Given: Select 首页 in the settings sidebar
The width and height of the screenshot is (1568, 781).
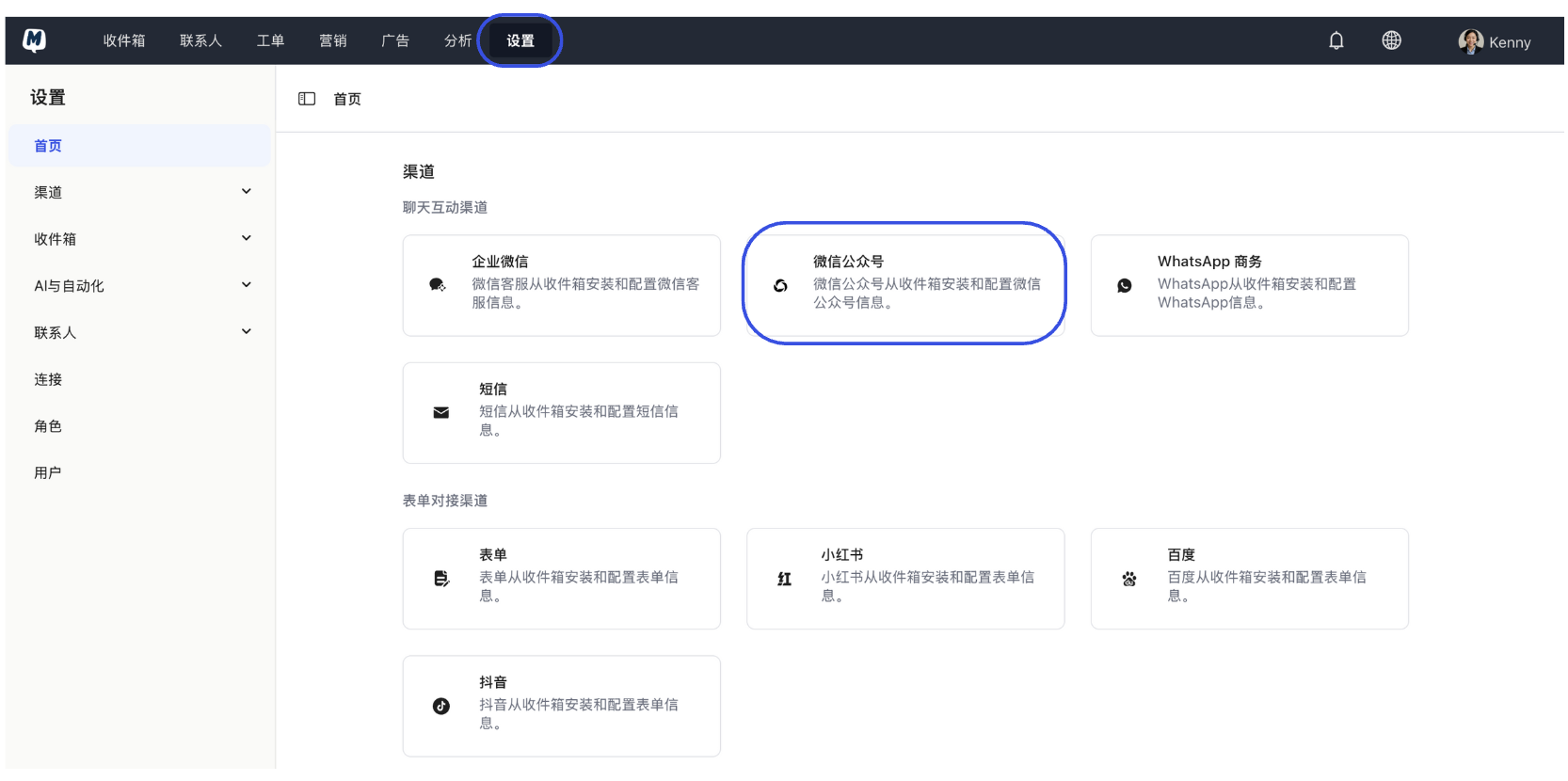Looking at the screenshot, I should point(139,146).
